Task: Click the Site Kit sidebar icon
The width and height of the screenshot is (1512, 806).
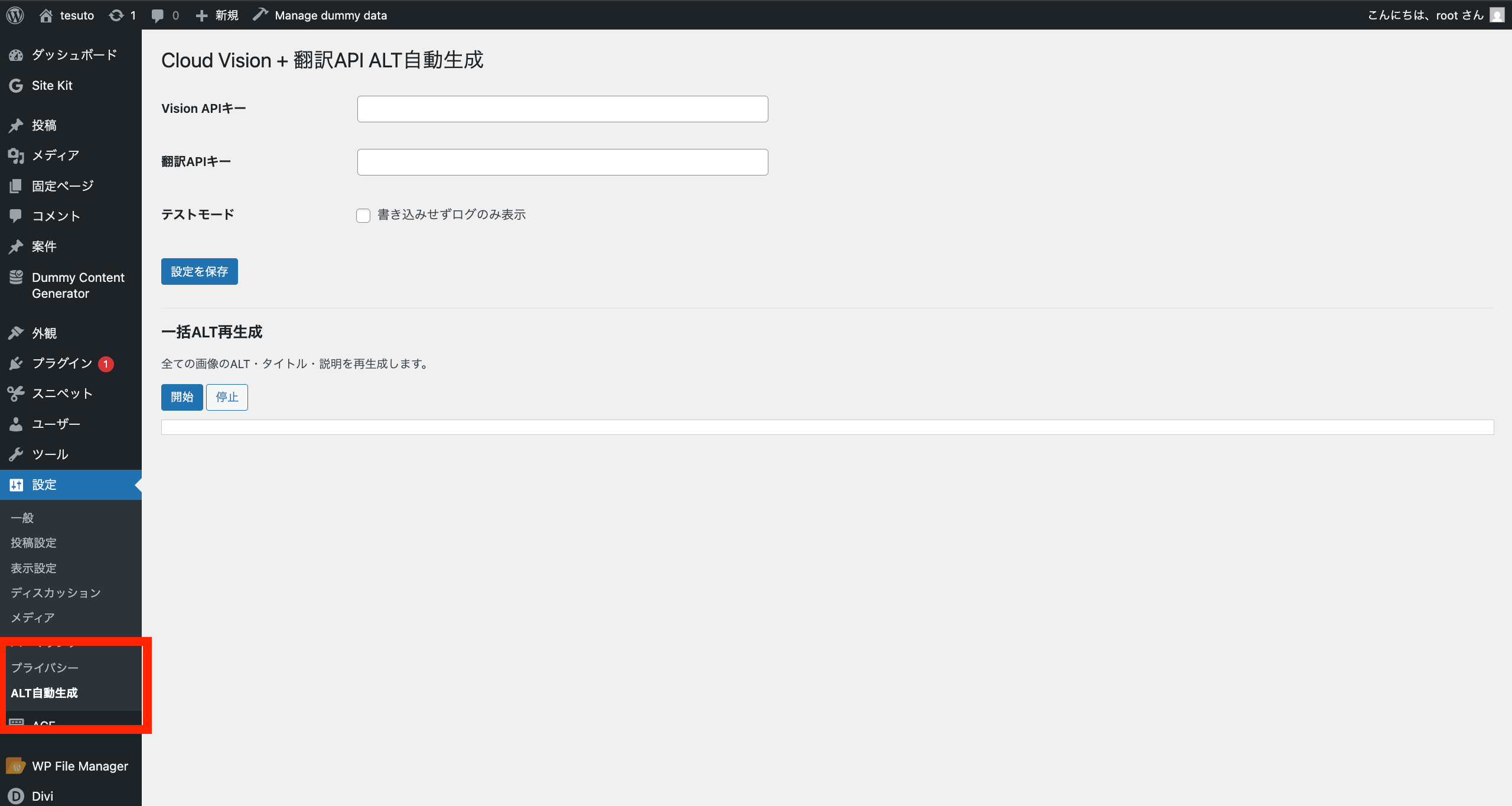Action: pyautogui.click(x=16, y=85)
